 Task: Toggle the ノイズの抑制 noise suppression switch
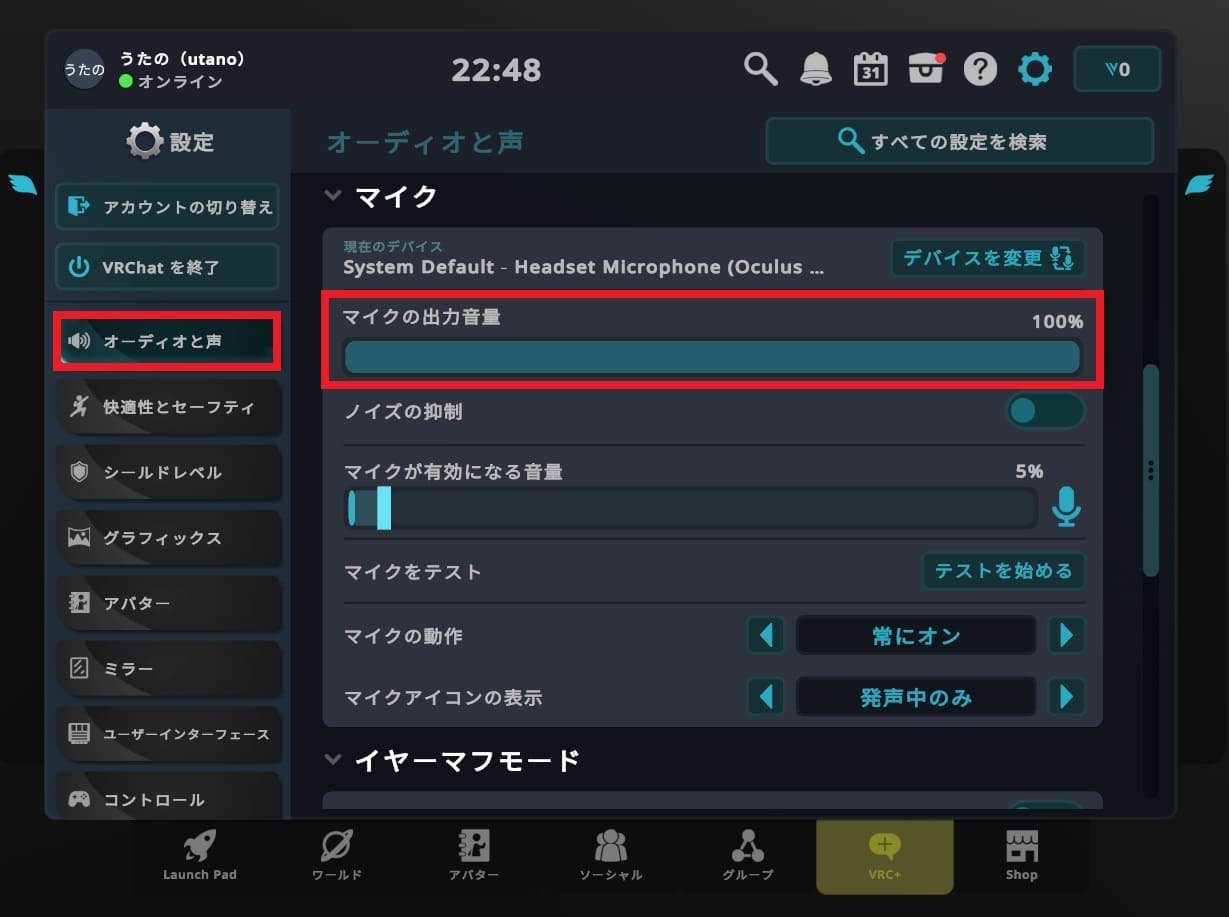pos(1045,411)
